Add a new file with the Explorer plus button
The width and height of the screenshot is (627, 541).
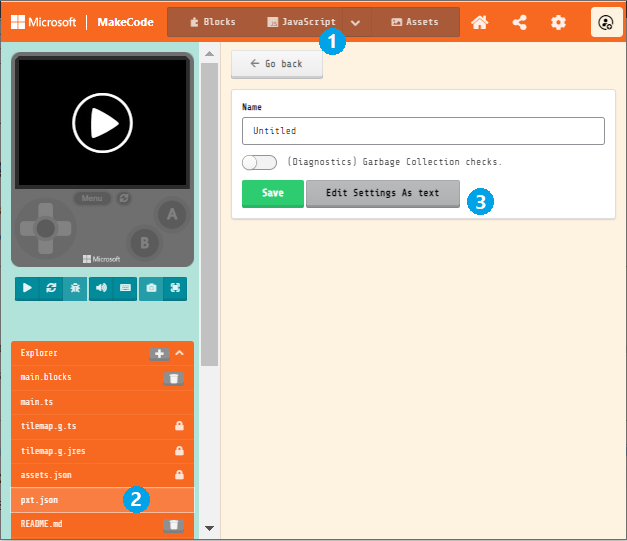point(159,354)
